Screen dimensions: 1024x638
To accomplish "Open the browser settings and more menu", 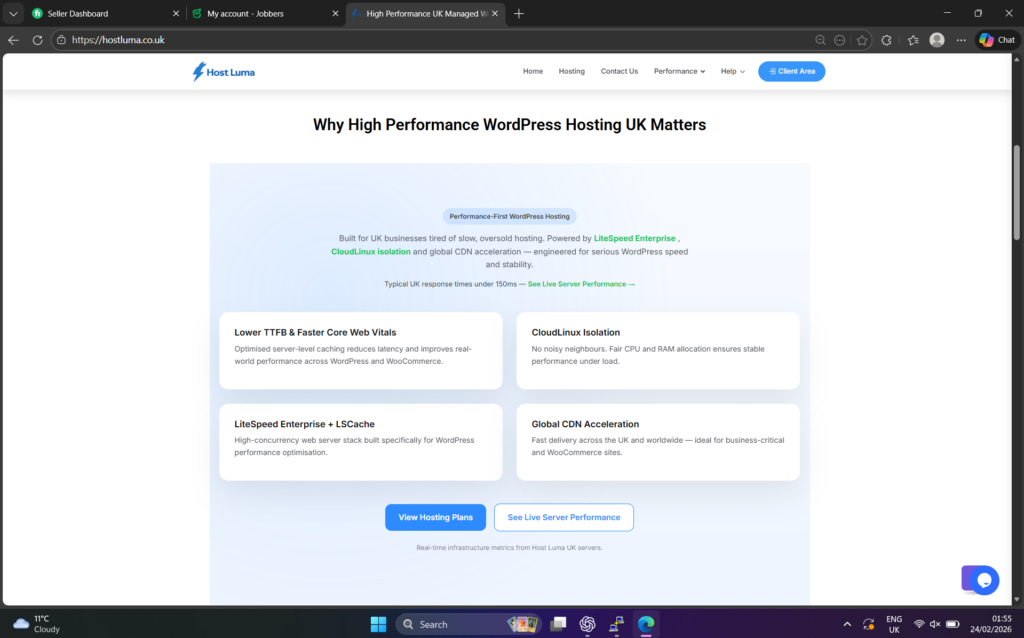I will [x=961, y=40].
